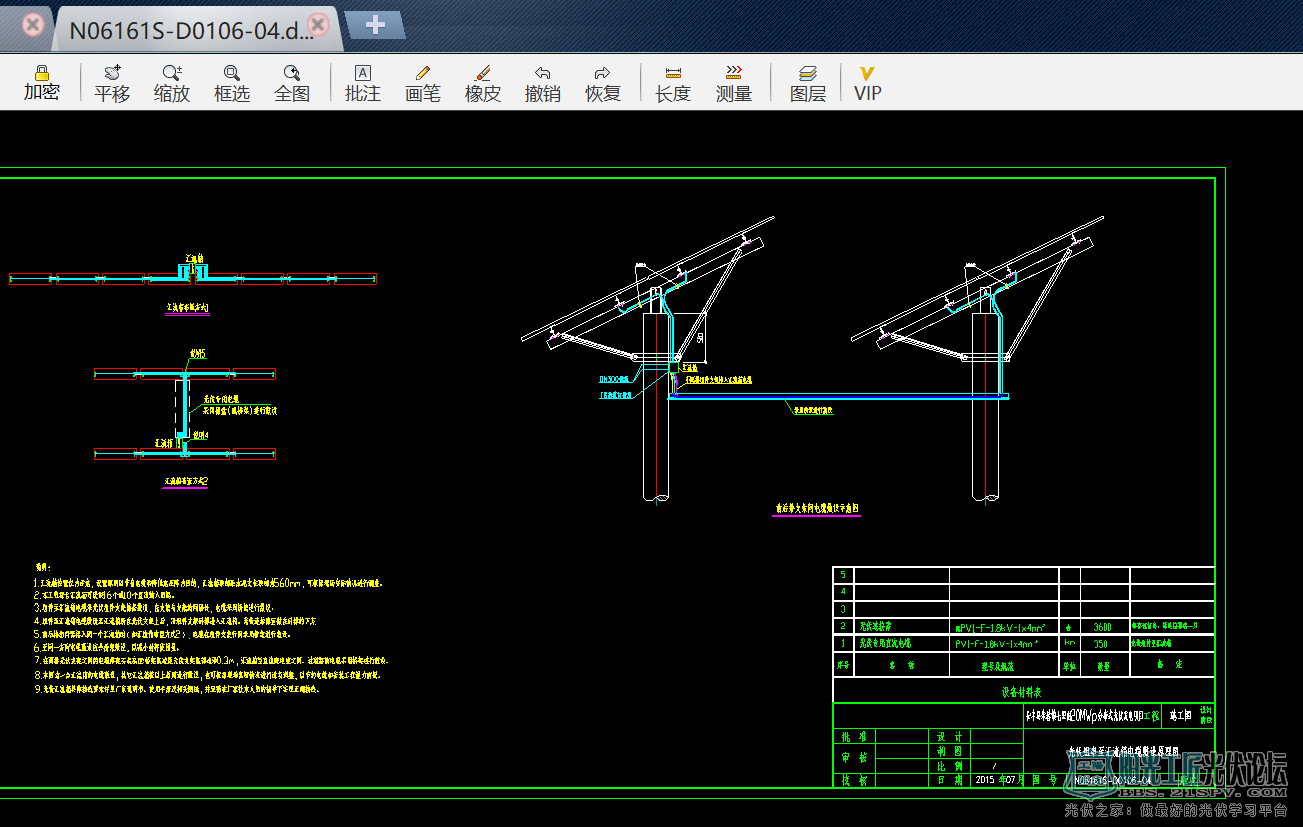Select the 平移 pan tool
The height and width of the screenshot is (827, 1303).
(112, 84)
